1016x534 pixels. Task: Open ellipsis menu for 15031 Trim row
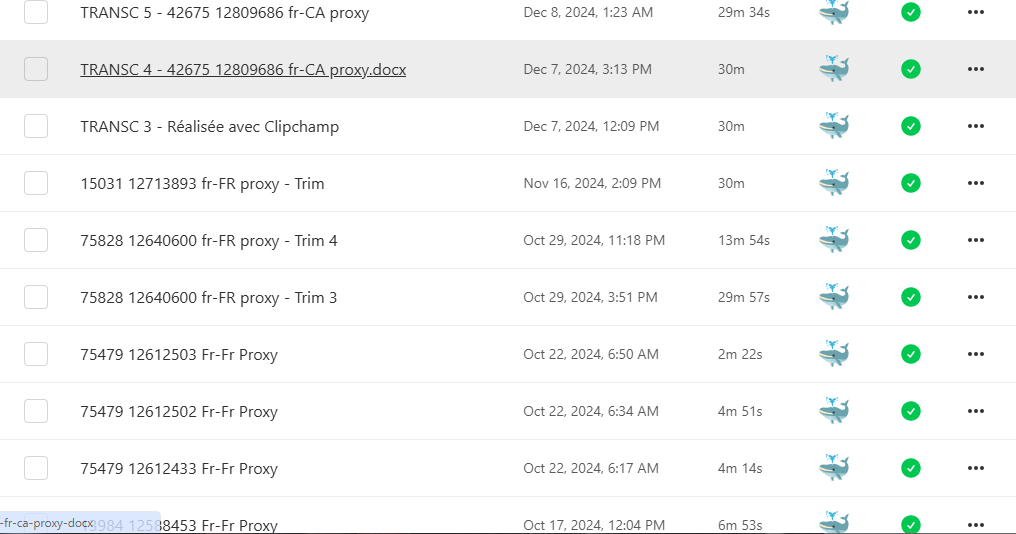click(975, 183)
